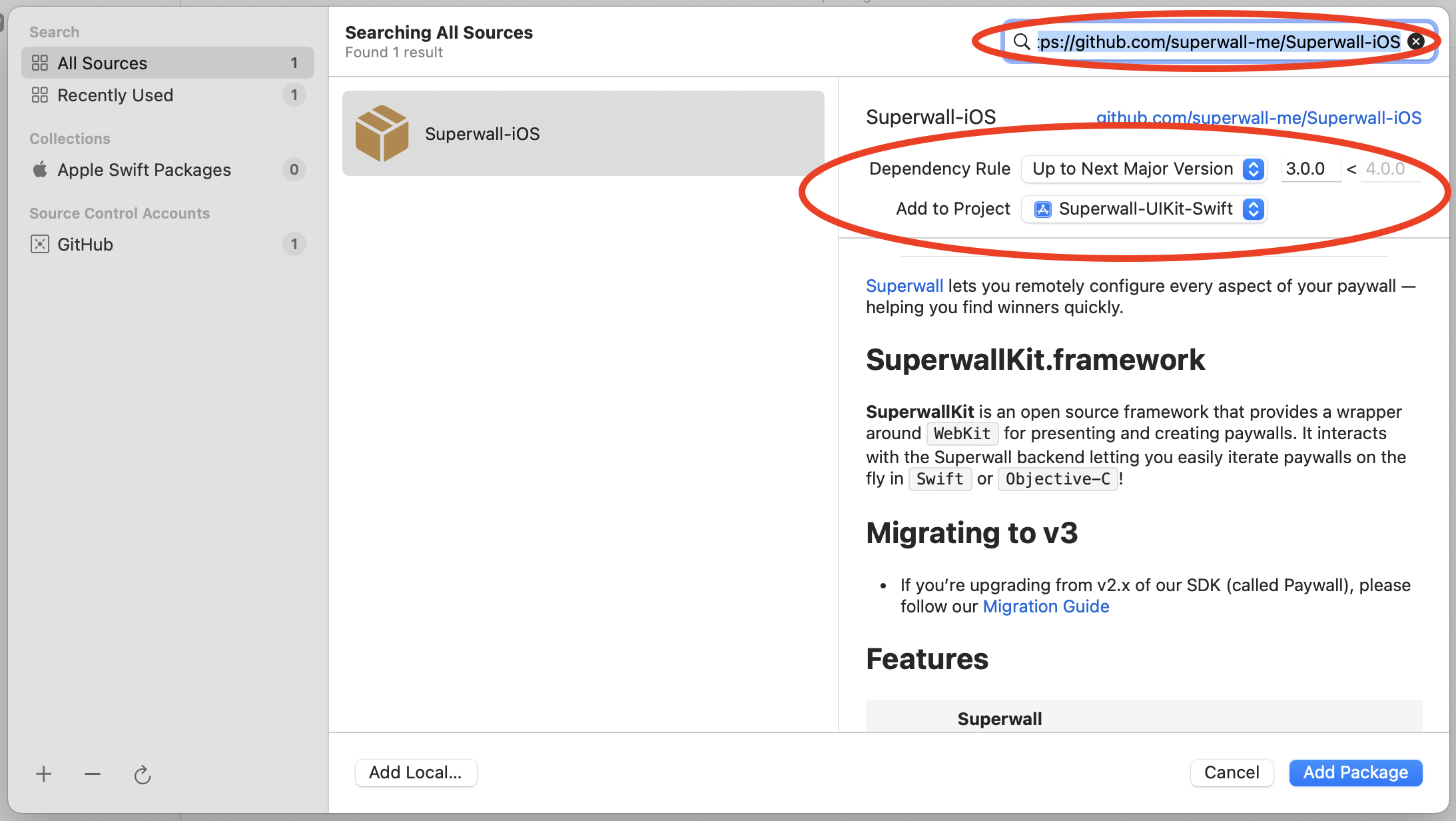The height and width of the screenshot is (821, 1456).
Task: Click the 3.0.0 minimum version field
Action: tap(1309, 169)
